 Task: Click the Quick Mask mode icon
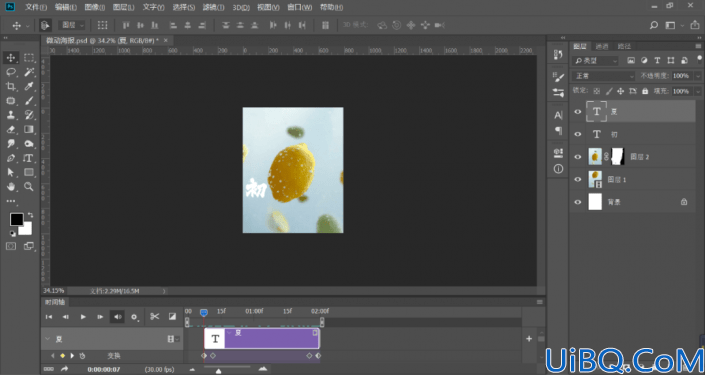coord(11,246)
